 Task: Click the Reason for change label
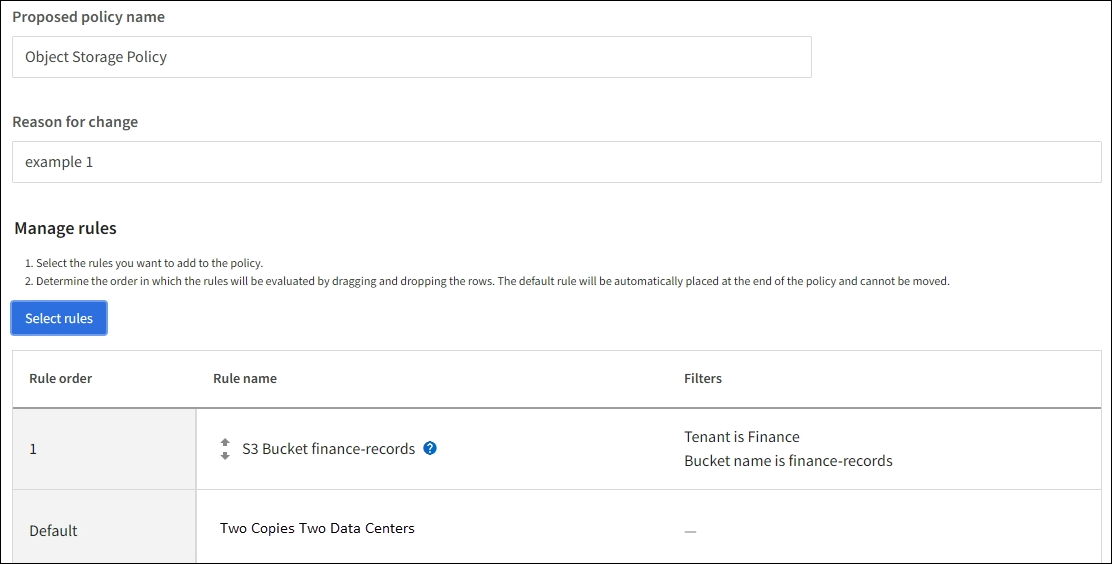[75, 122]
